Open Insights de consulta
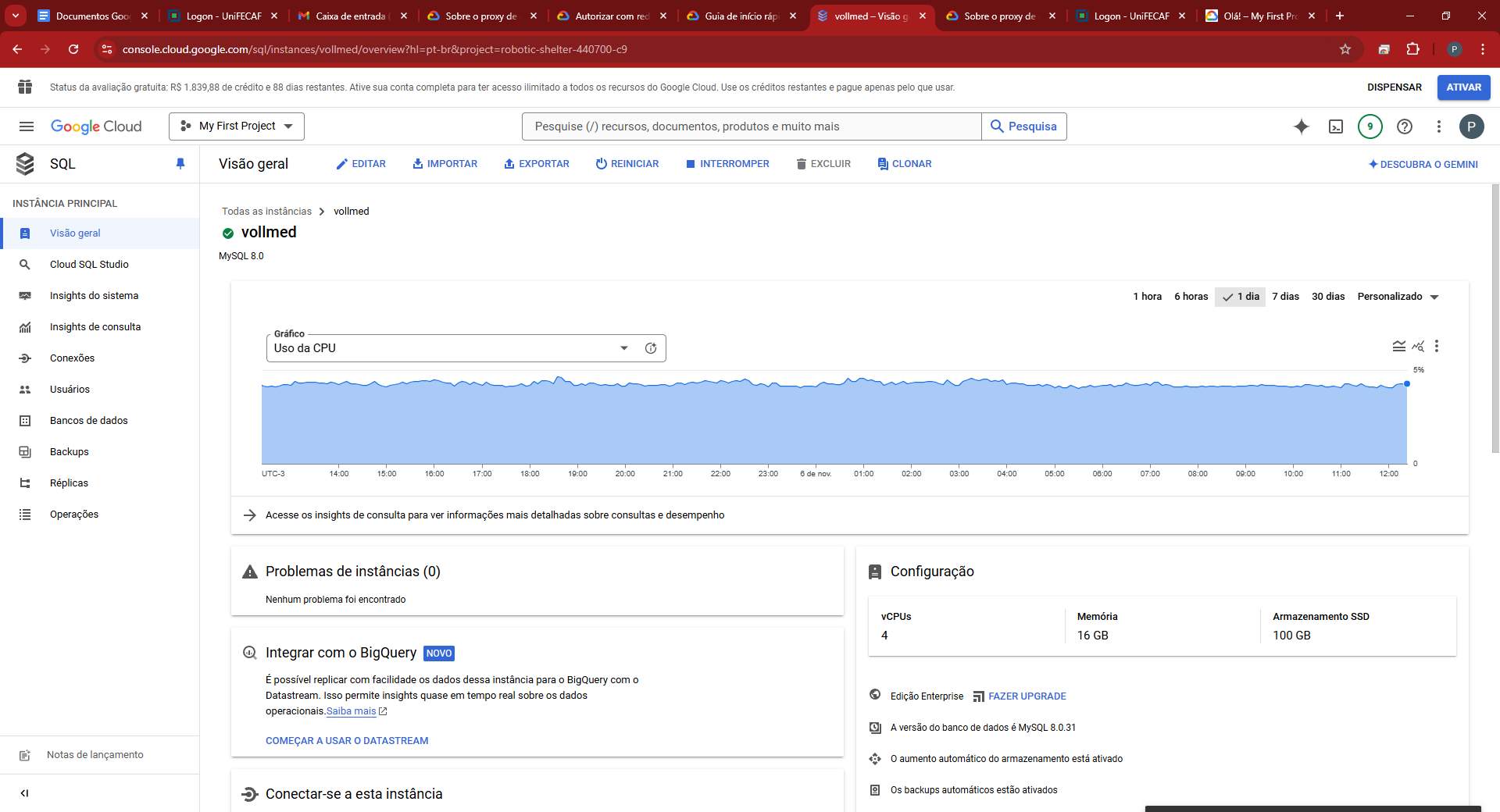 tap(100, 327)
